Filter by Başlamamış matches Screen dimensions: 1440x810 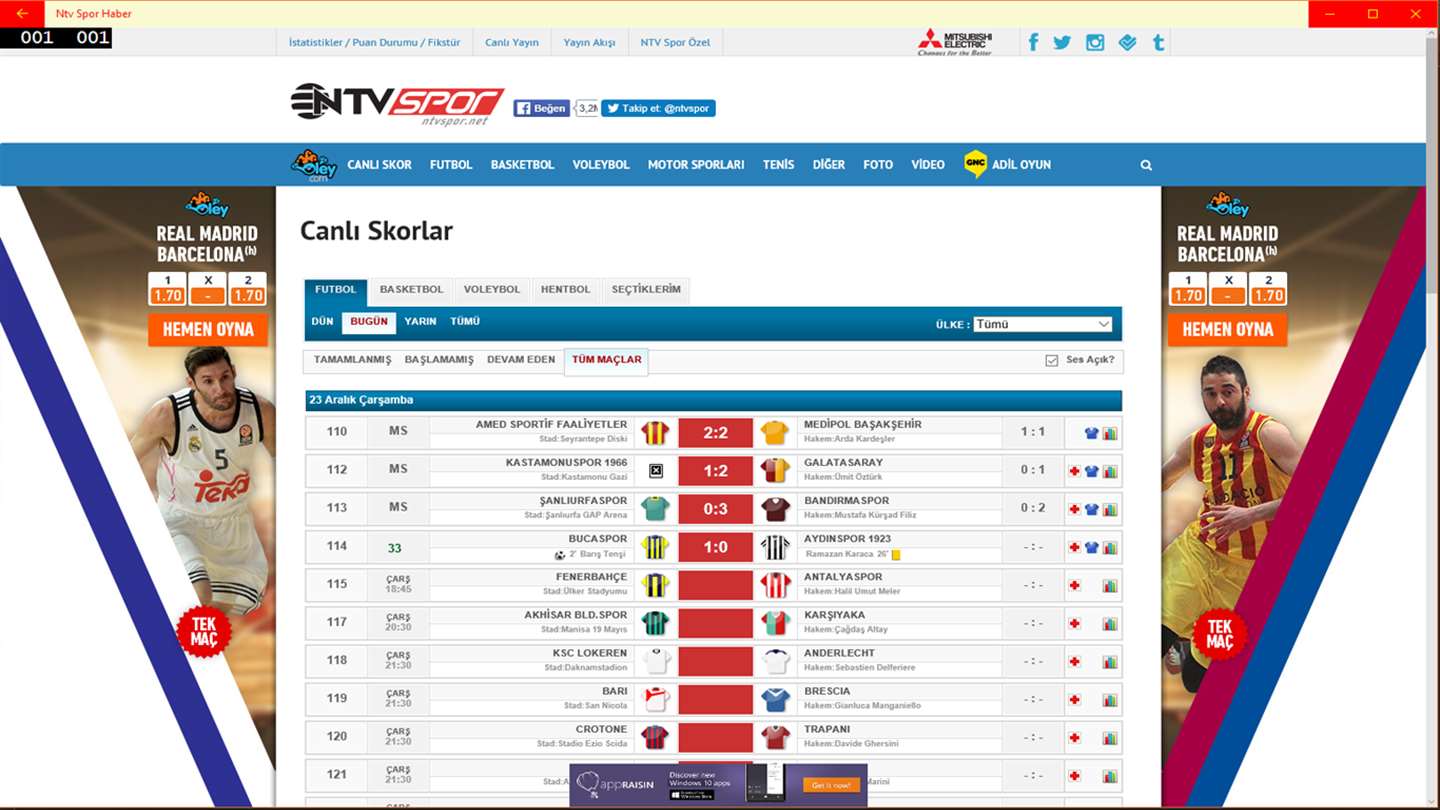tap(439, 360)
